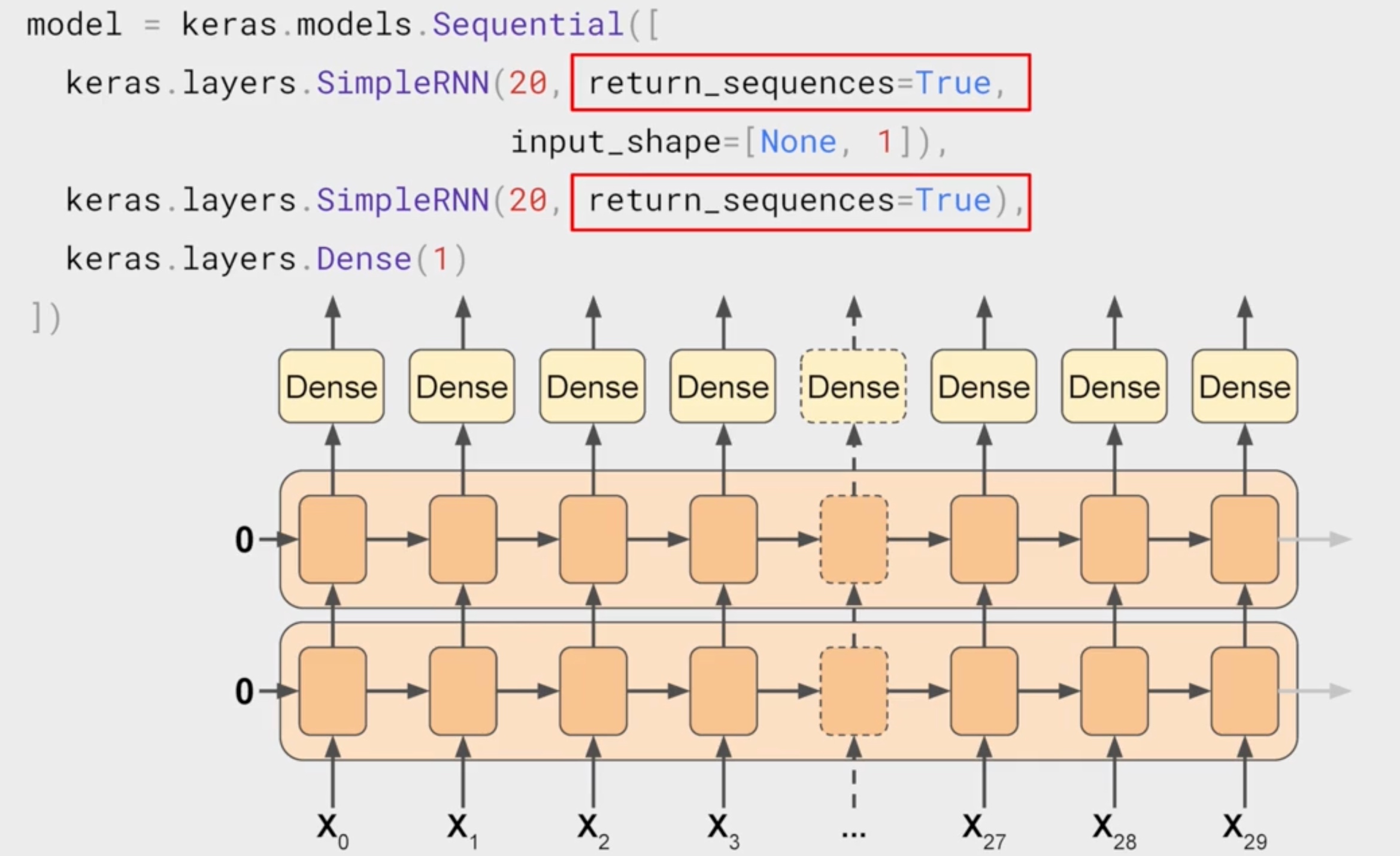1400x856 pixels.
Task: Click the word "Sequential" in the code
Action: point(528,25)
